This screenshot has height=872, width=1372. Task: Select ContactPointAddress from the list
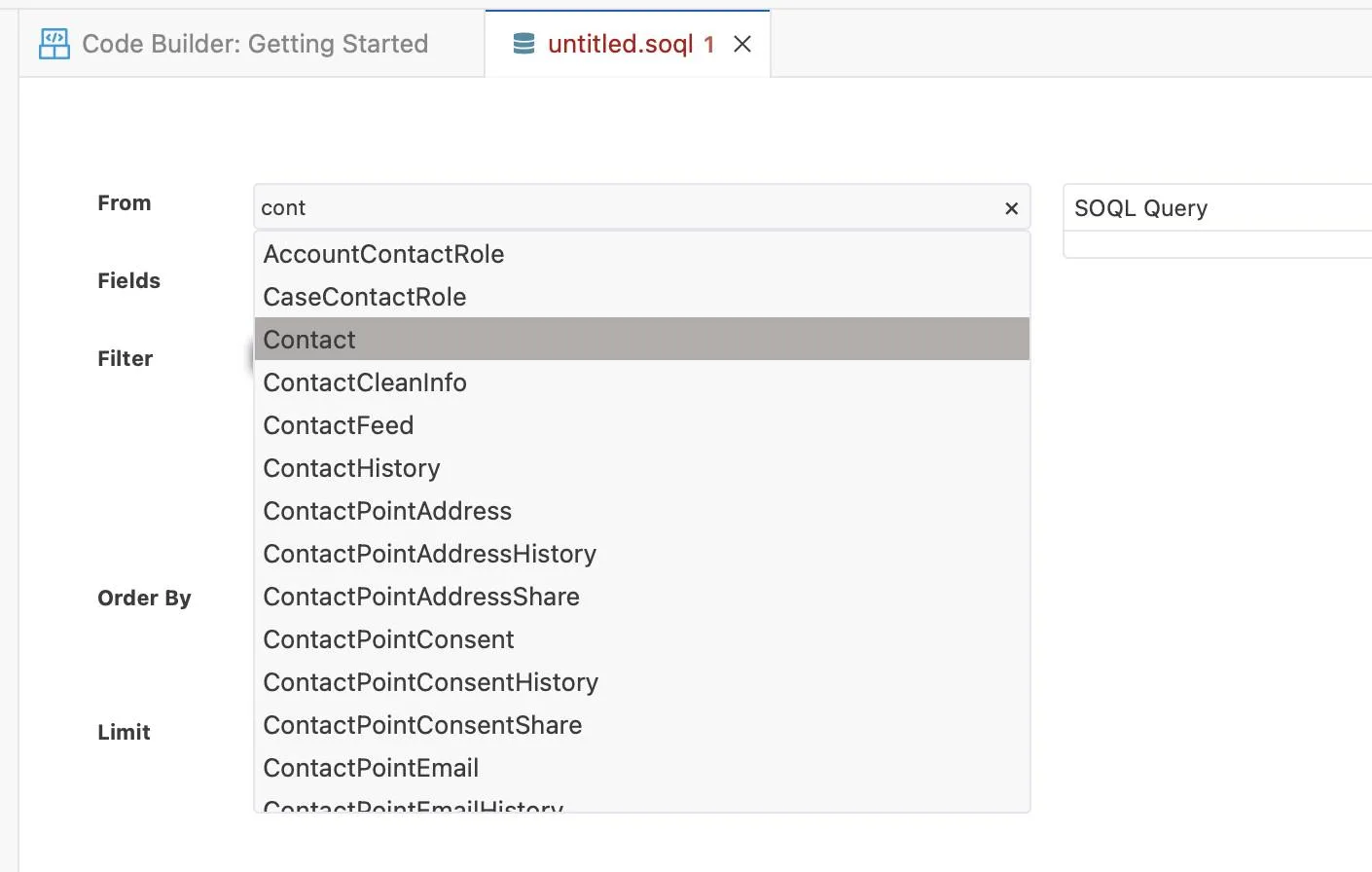642,511
